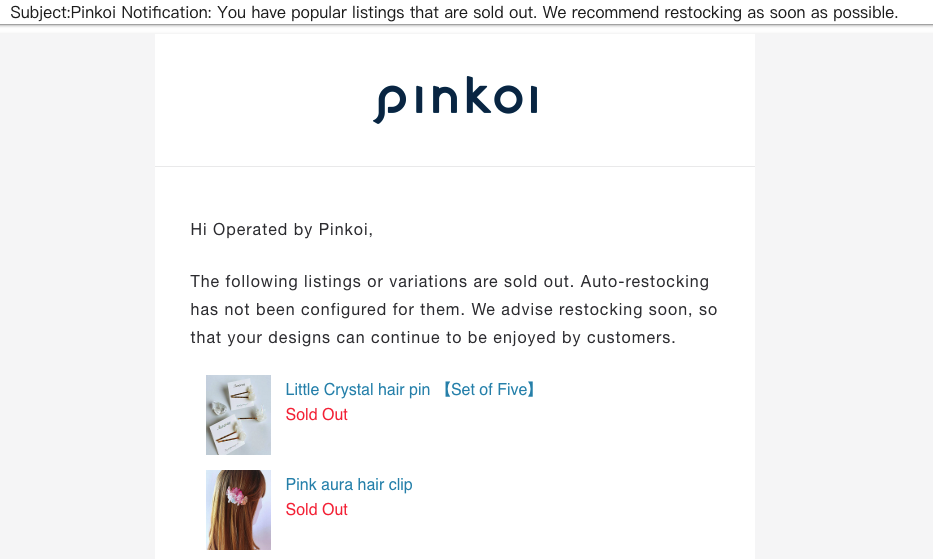Click the Pinkoi logo in the header

pyautogui.click(x=455, y=99)
